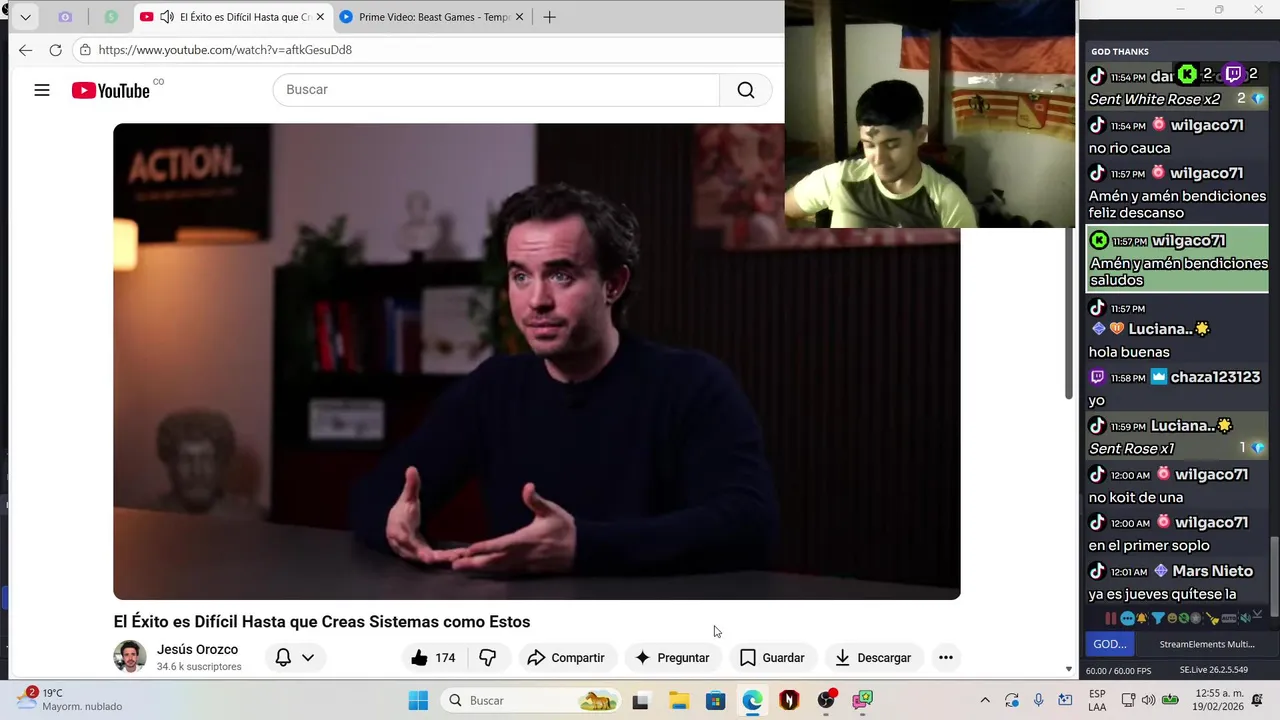
Task: Open Microsoft Edge from taskbar
Action: [x=752, y=700]
